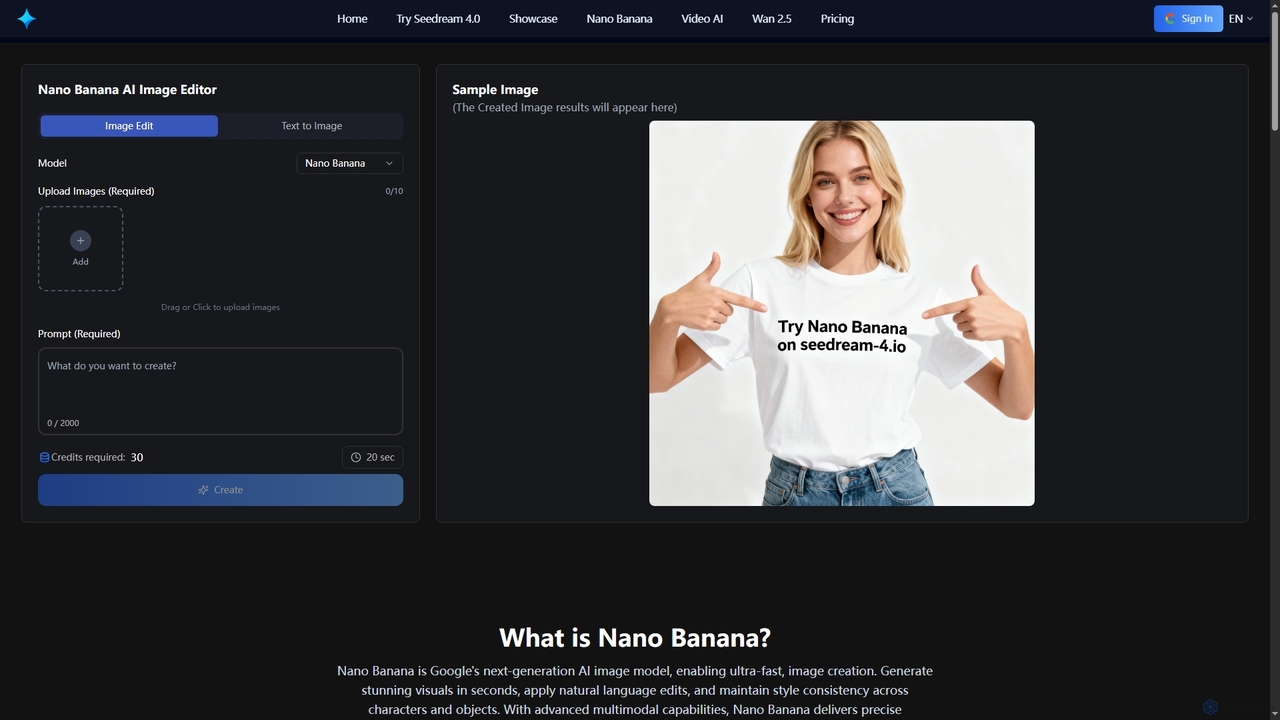
Task: Click the 'Prompt (Required)' label
Action: (79, 334)
